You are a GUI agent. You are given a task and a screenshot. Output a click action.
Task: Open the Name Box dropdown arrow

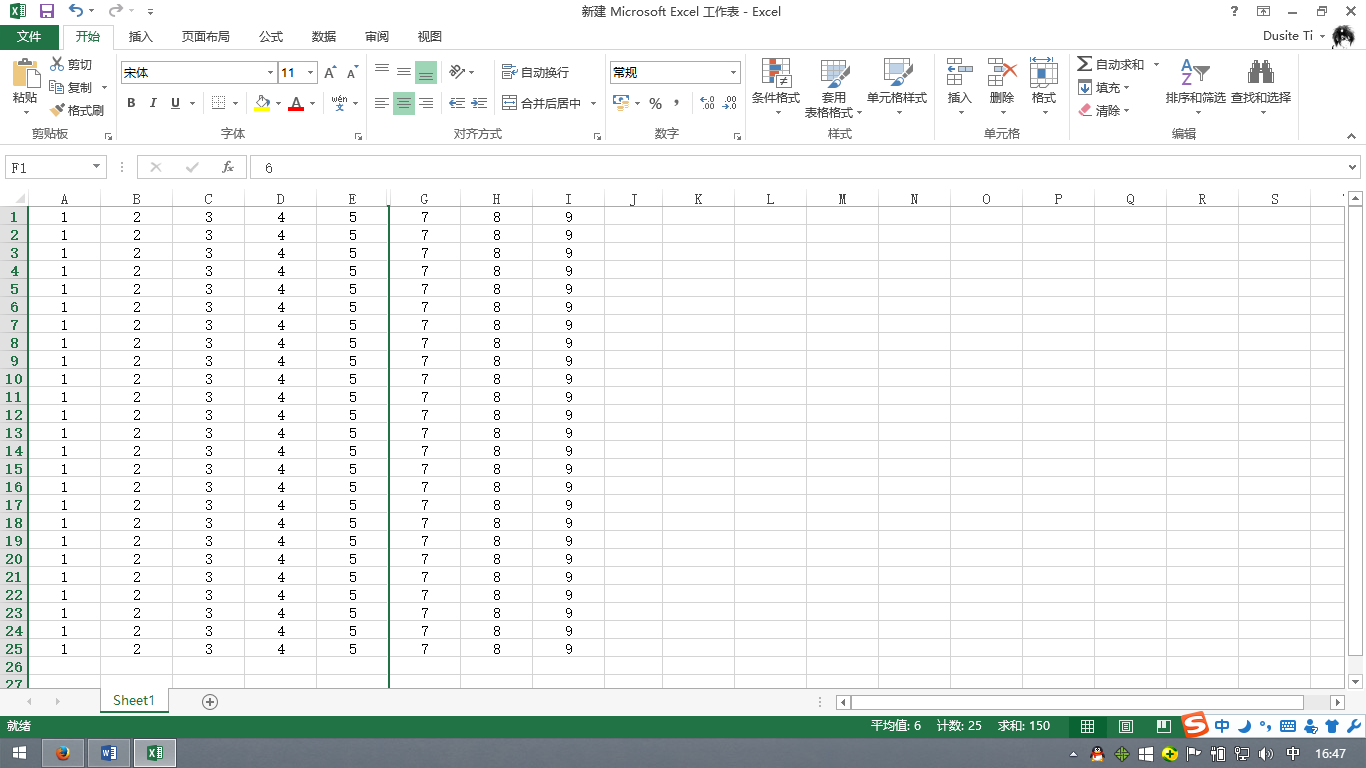pyautogui.click(x=97, y=168)
